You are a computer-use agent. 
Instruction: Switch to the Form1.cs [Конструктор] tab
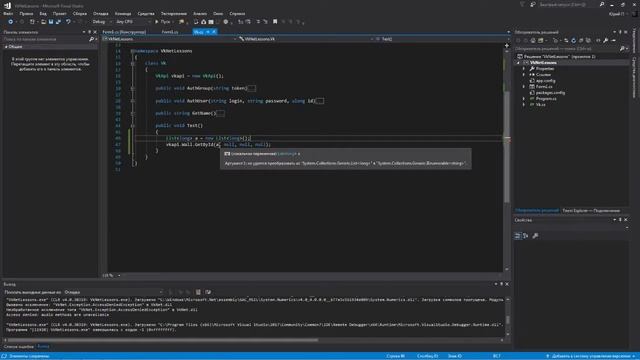pyautogui.click(x=124, y=32)
